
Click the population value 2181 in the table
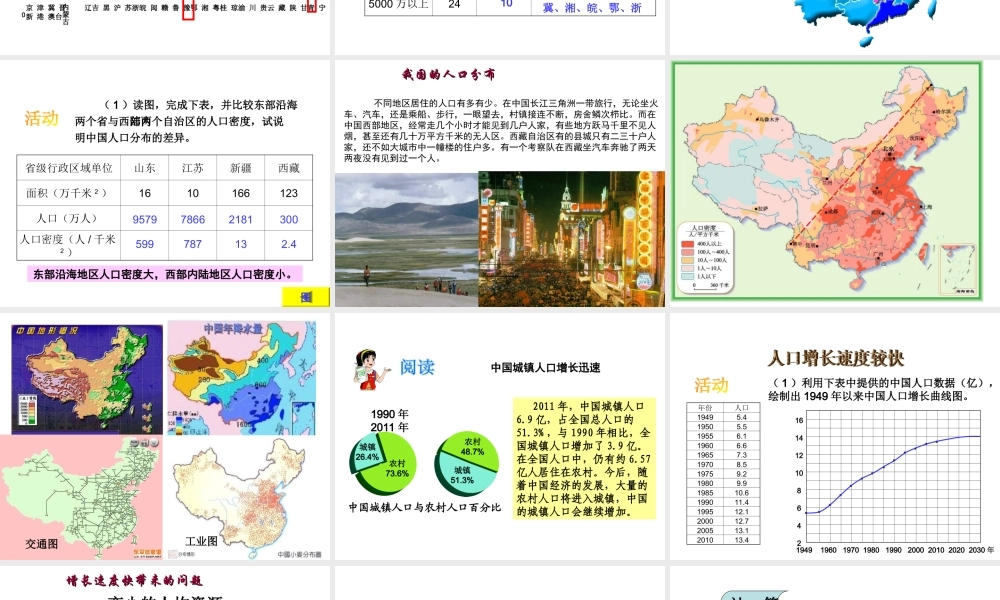click(x=240, y=219)
